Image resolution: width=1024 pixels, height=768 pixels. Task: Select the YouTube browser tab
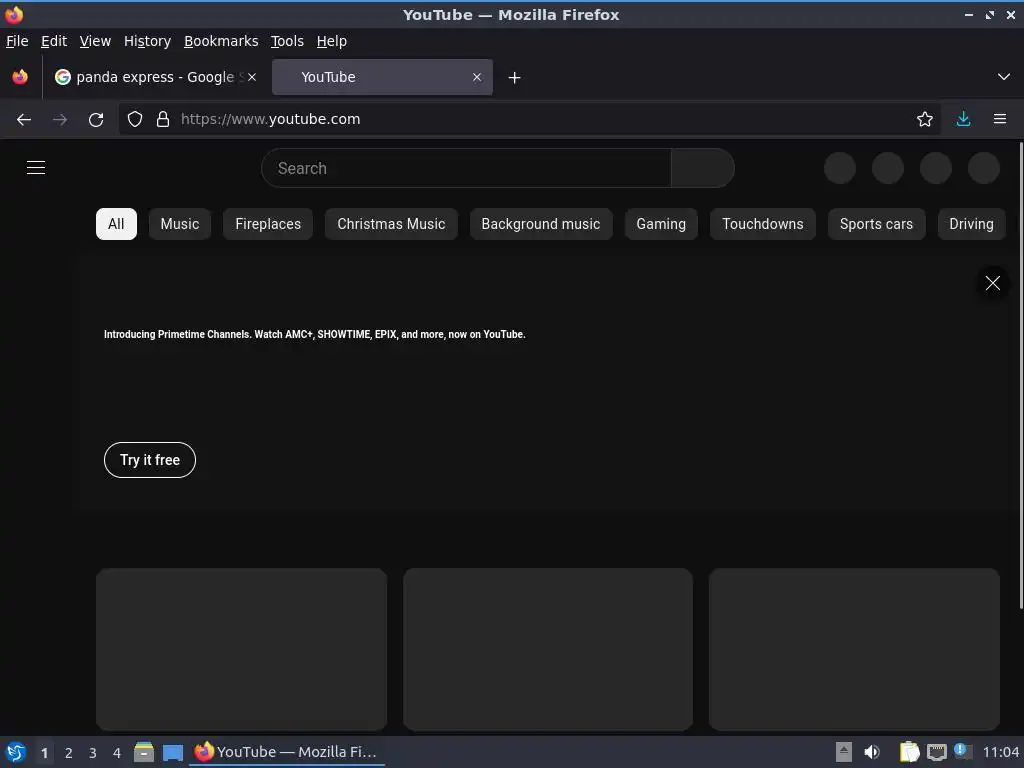(382, 77)
